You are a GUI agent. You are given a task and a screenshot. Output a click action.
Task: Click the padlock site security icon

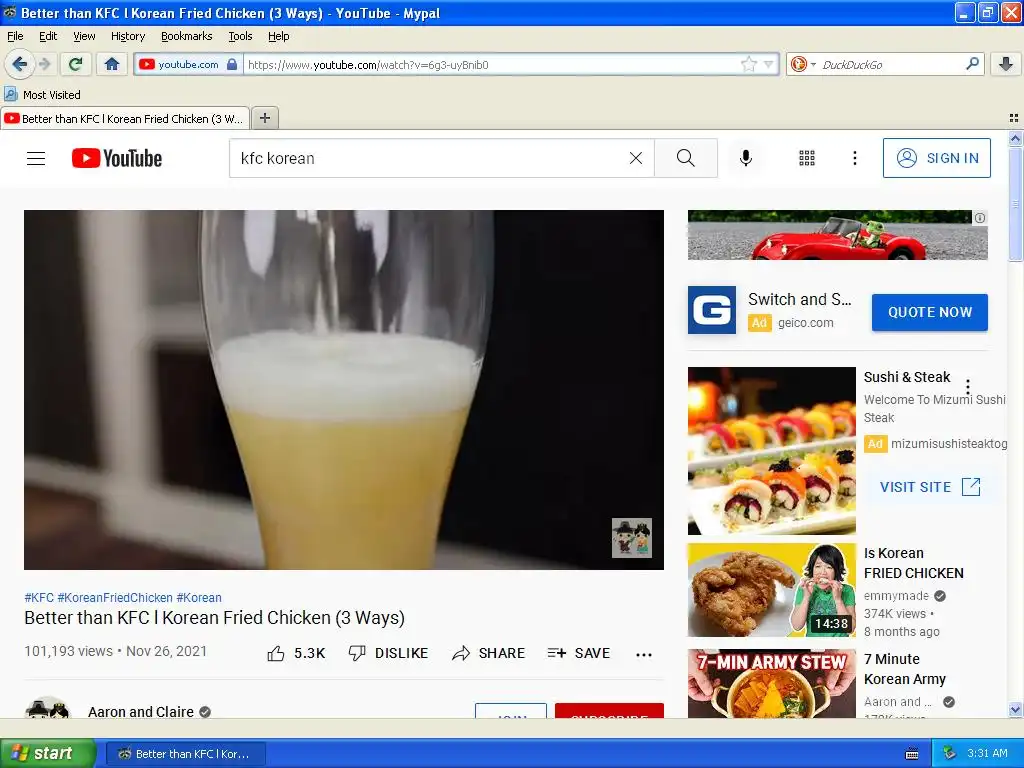point(232,64)
